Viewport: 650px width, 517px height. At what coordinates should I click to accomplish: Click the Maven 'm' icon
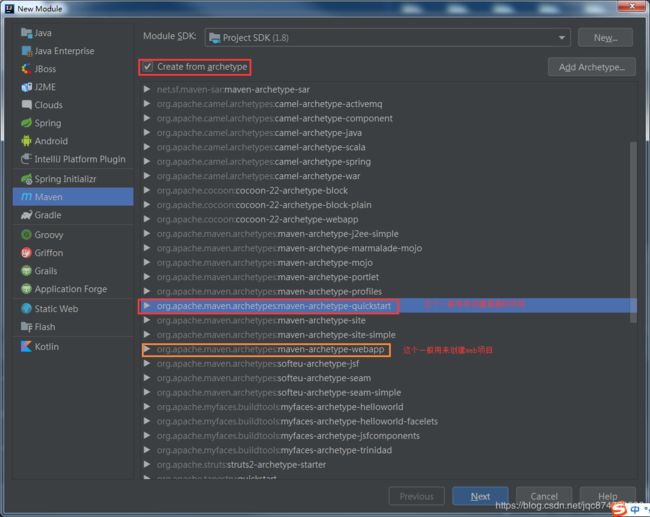(x=27, y=197)
